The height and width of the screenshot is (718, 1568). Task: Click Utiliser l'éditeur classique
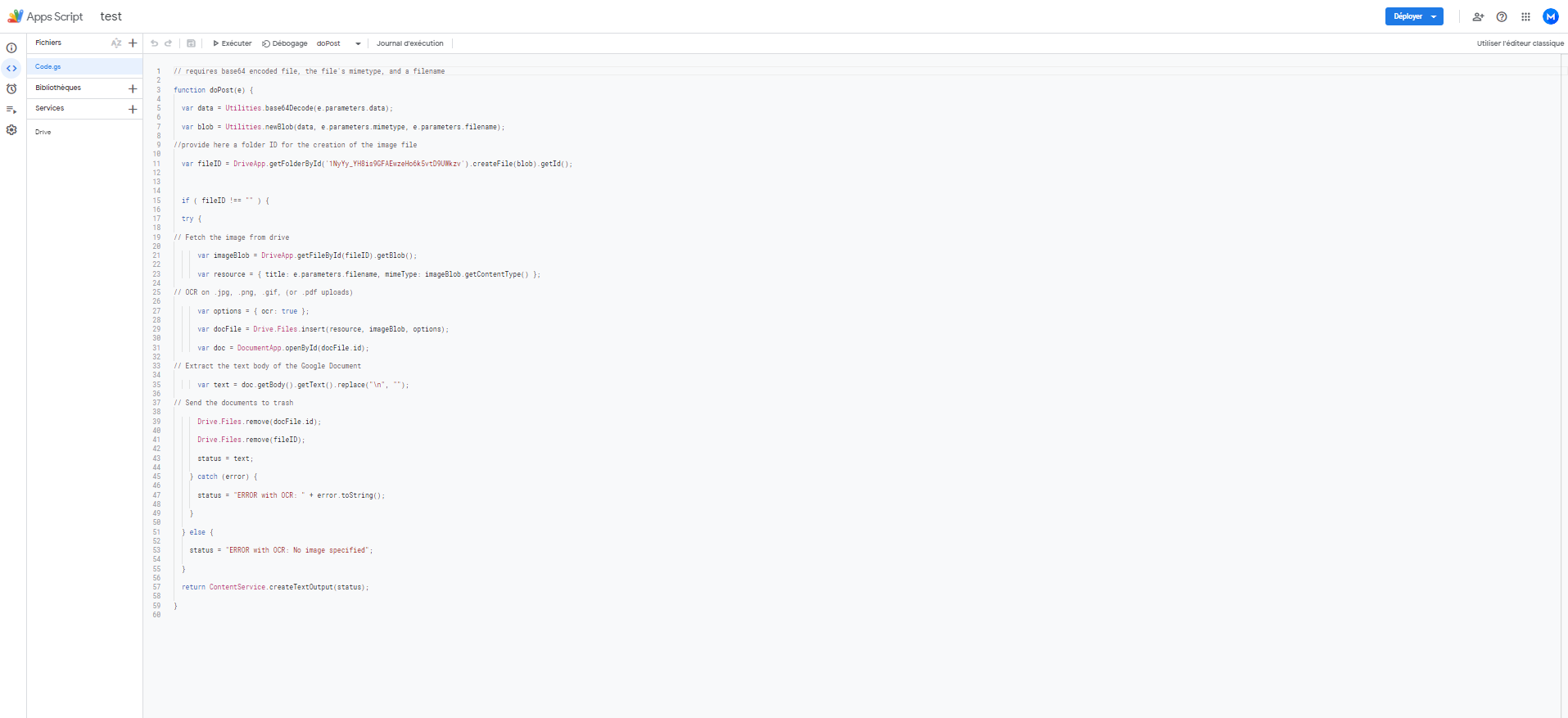coord(1521,43)
